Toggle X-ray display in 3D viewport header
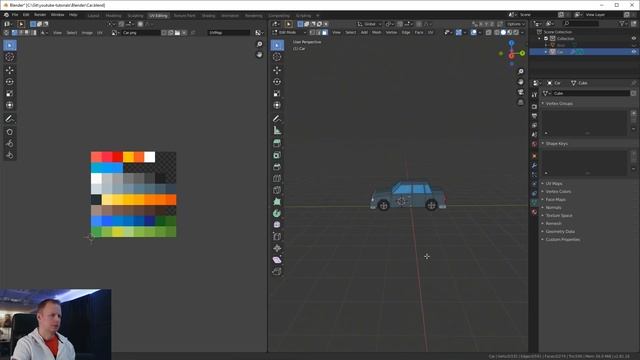Screen dimensions: 640x360 click(x=489, y=32)
